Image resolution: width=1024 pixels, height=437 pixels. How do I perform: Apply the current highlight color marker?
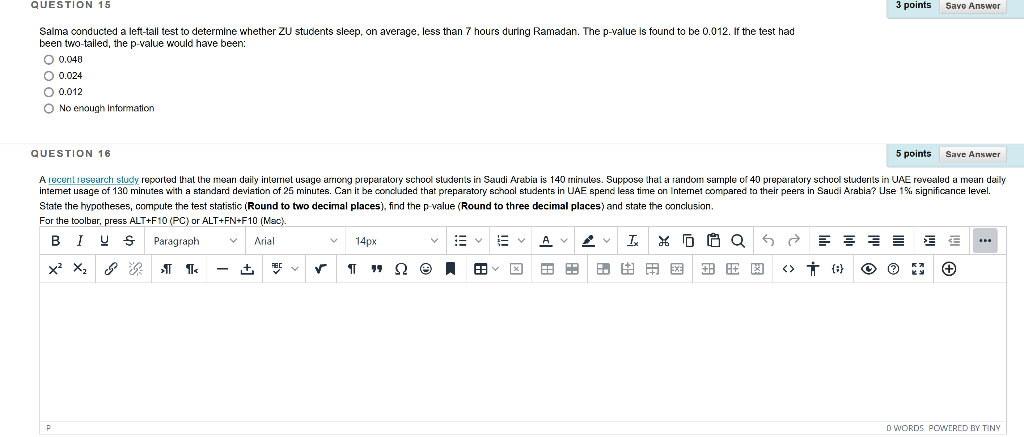588,241
